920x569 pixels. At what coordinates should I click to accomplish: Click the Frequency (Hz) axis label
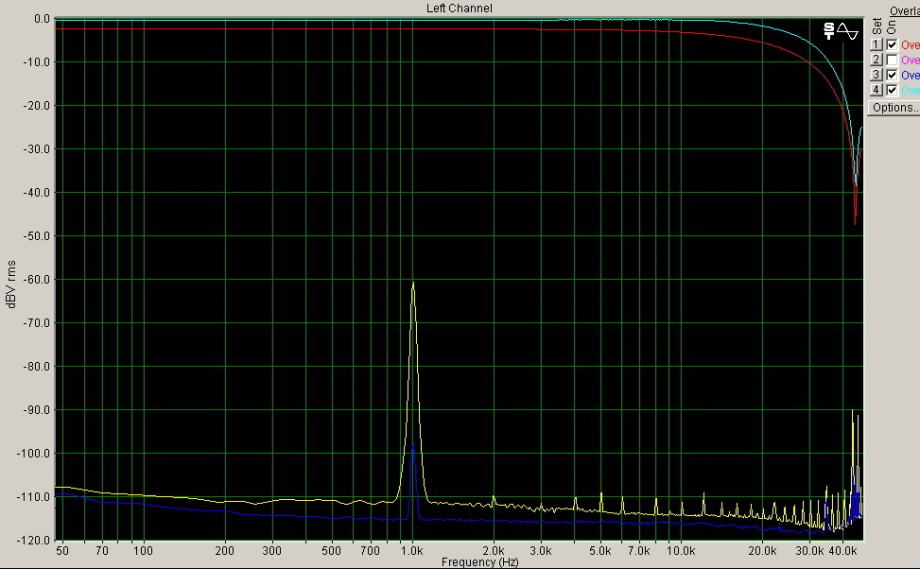479,562
